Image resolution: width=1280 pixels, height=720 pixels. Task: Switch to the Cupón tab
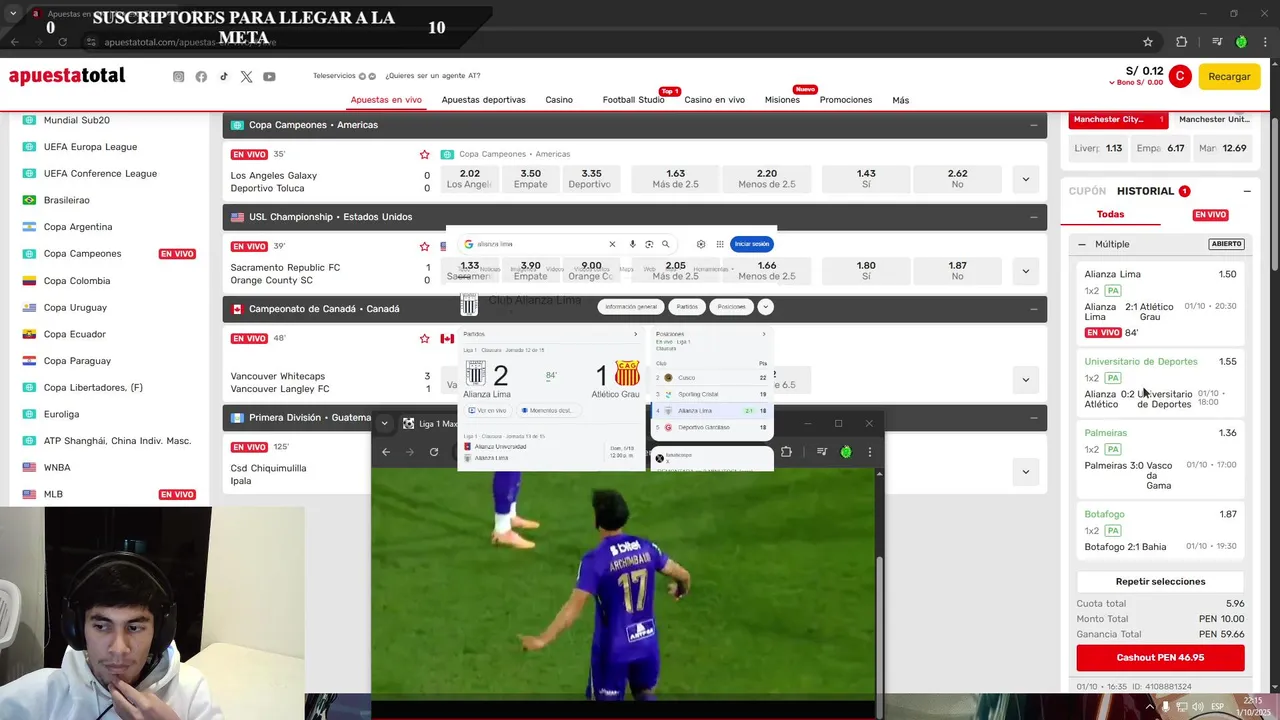tap(1087, 191)
